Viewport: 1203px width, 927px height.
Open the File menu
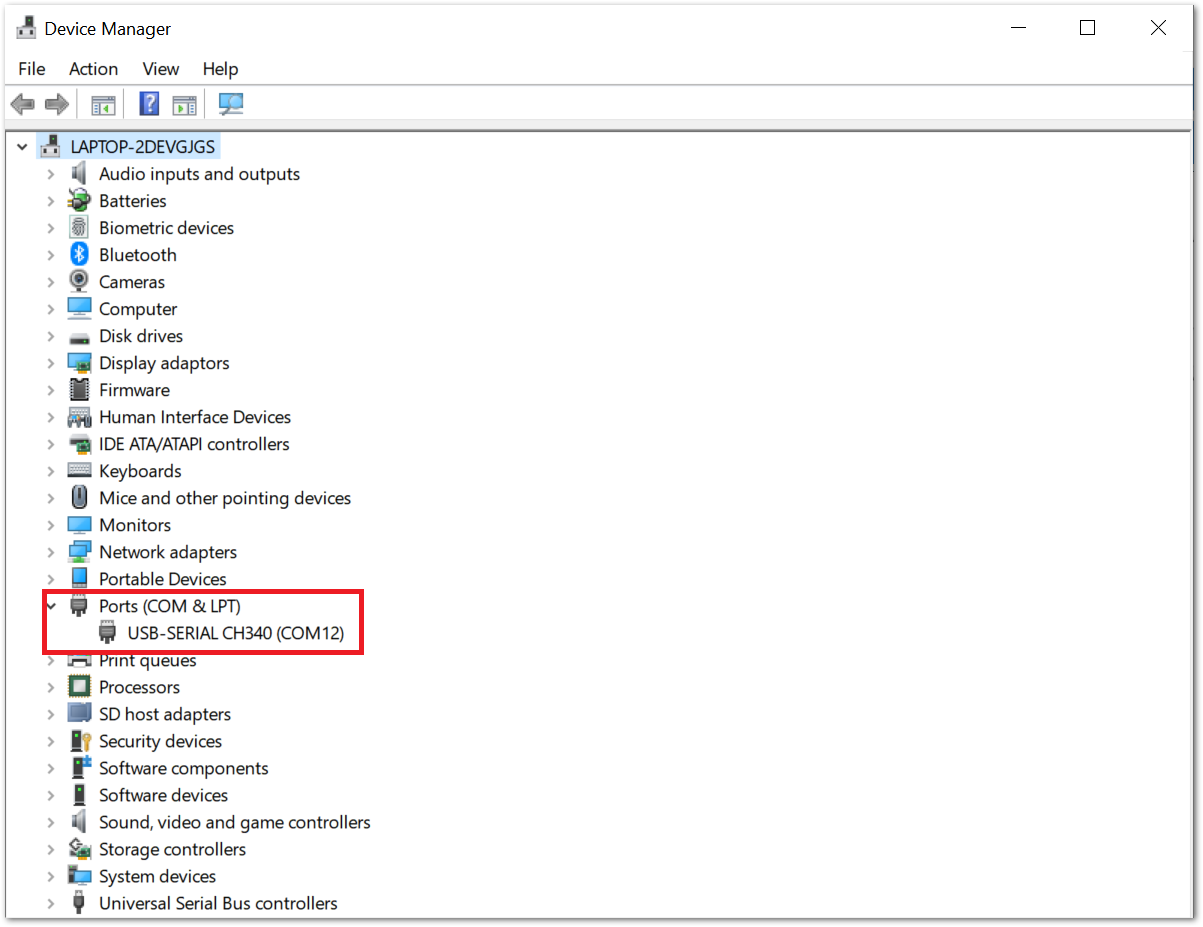point(32,69)
